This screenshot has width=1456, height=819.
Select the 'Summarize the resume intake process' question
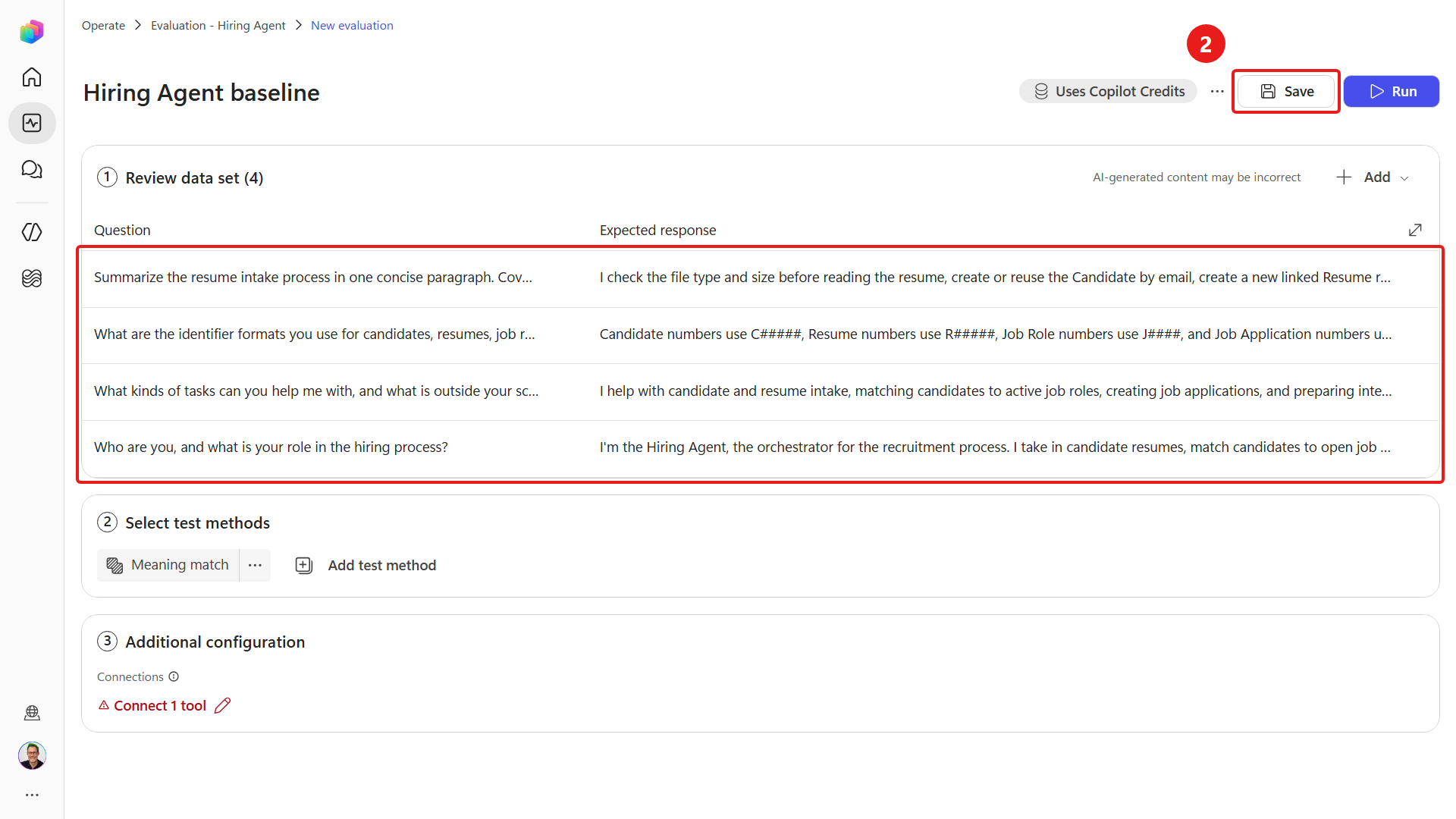tap(313, 278)
